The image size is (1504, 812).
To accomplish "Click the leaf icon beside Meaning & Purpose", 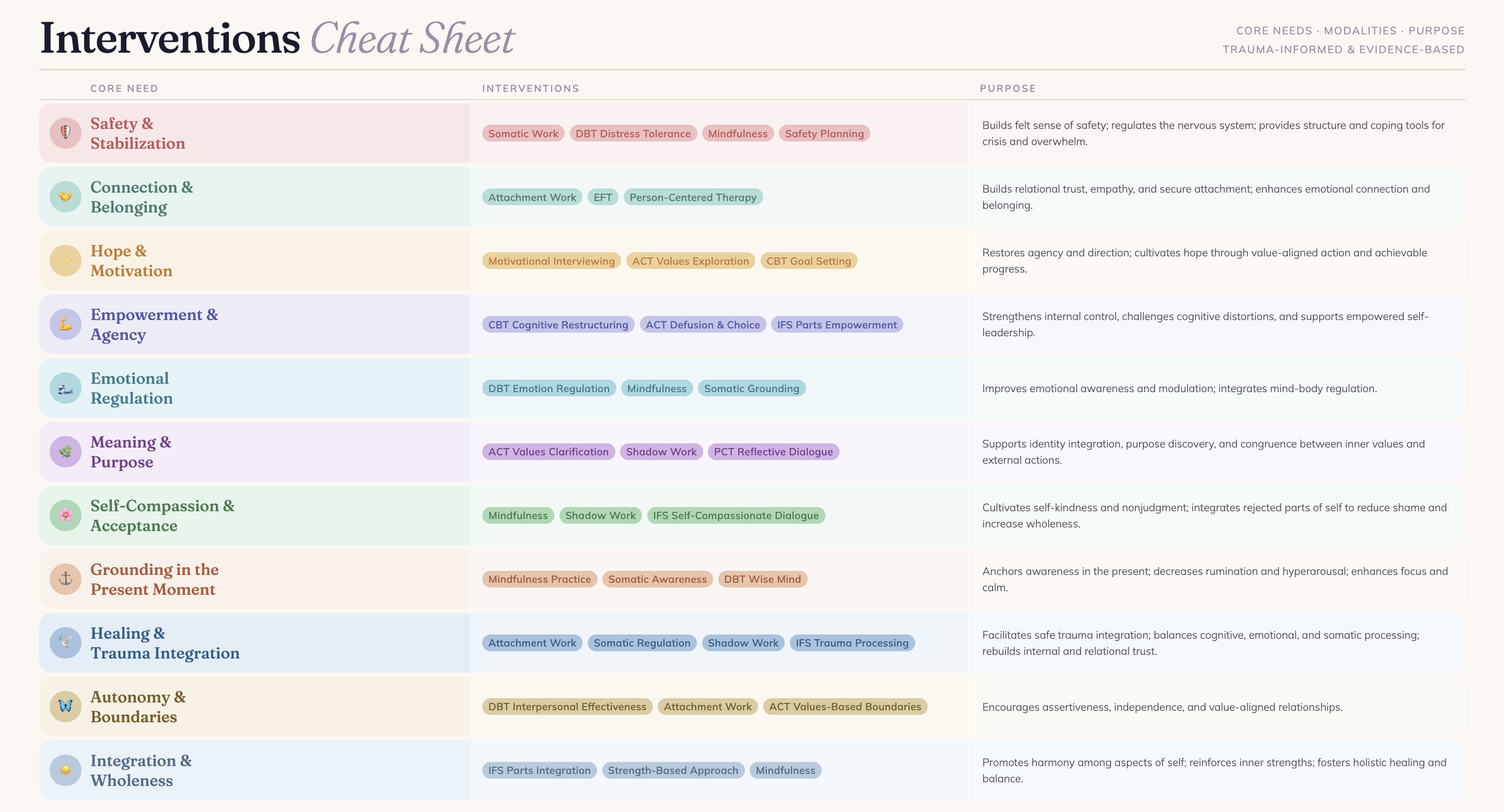I will [66, 452].
